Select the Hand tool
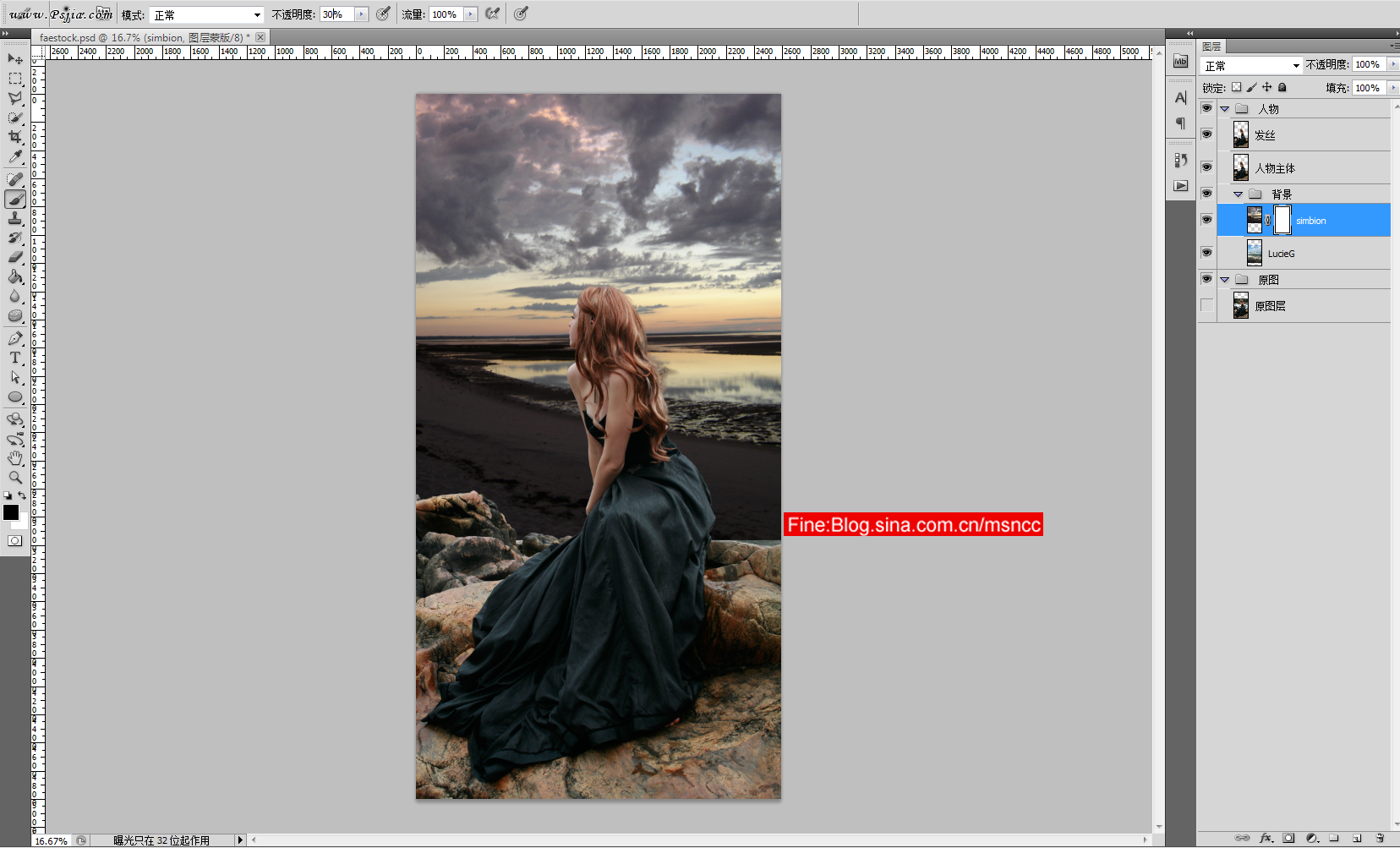1400x848 pixels. click(15, 458)
